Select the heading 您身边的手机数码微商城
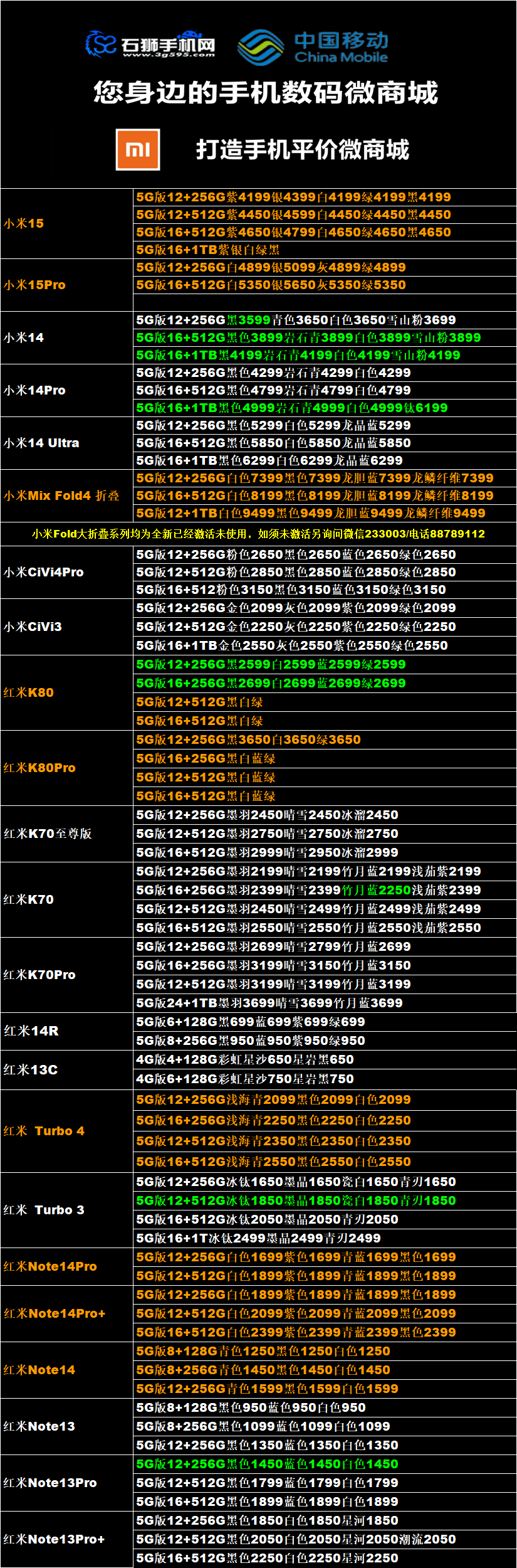The height and width of the screenshot is (1568, 517). (266, 93)
